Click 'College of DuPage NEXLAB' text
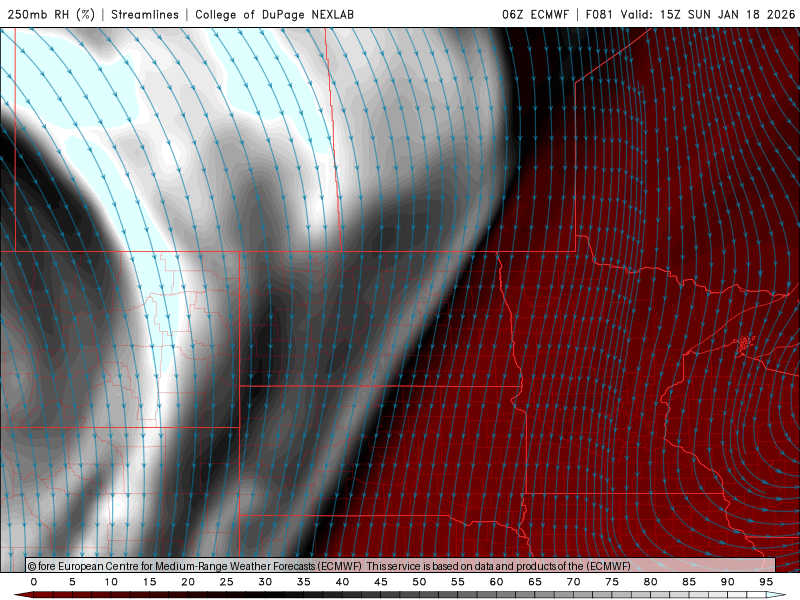Screen dimensions: 800x600 (x=274, y=14)
